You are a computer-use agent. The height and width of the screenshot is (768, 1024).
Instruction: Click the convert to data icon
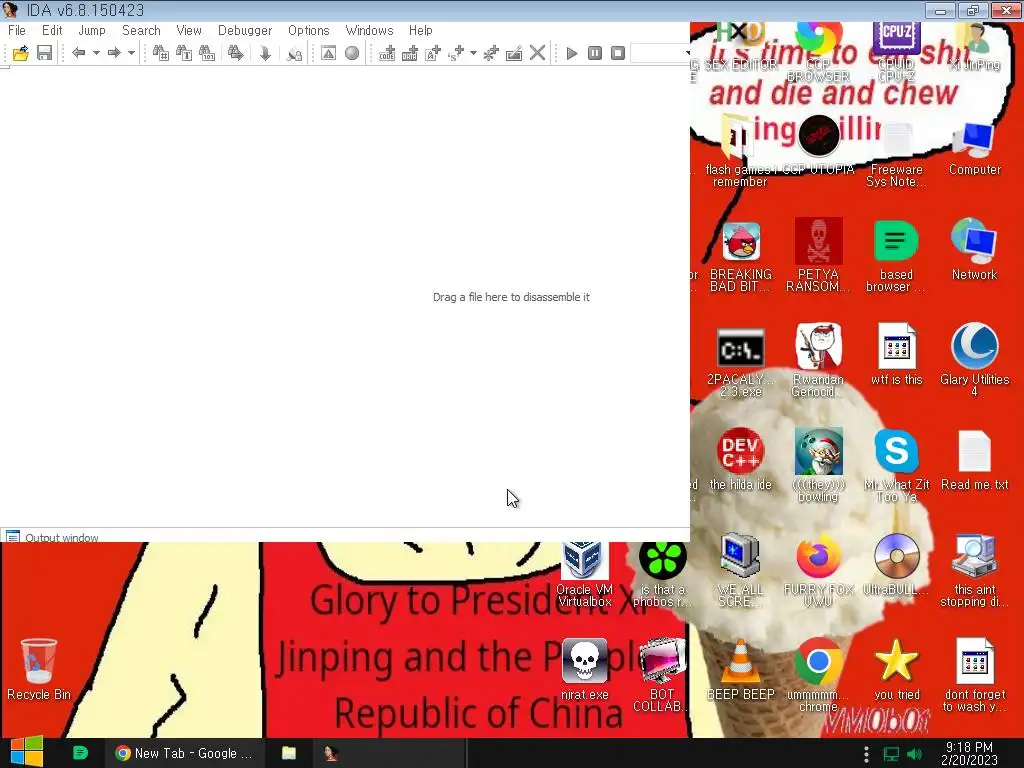click(409, 53)
